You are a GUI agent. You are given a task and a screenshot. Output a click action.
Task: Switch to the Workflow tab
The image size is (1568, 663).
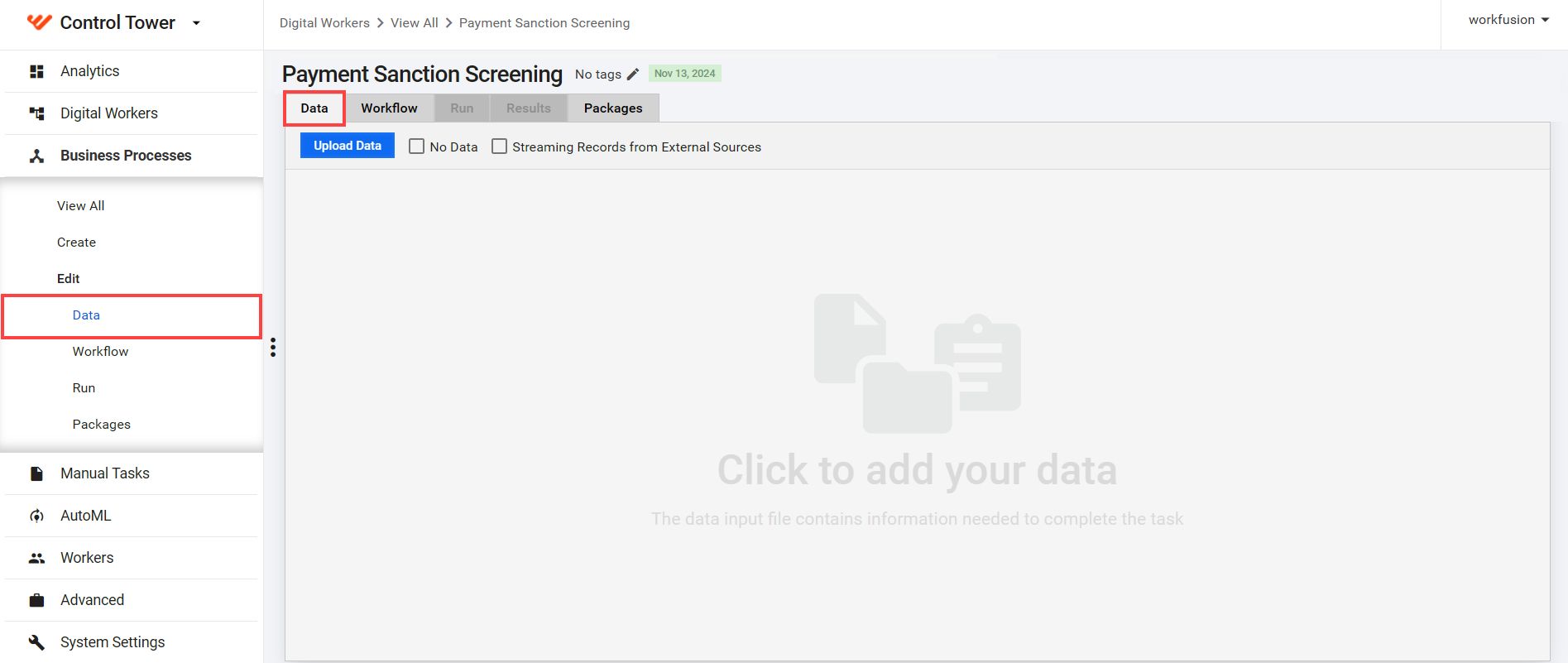[390, 108]
